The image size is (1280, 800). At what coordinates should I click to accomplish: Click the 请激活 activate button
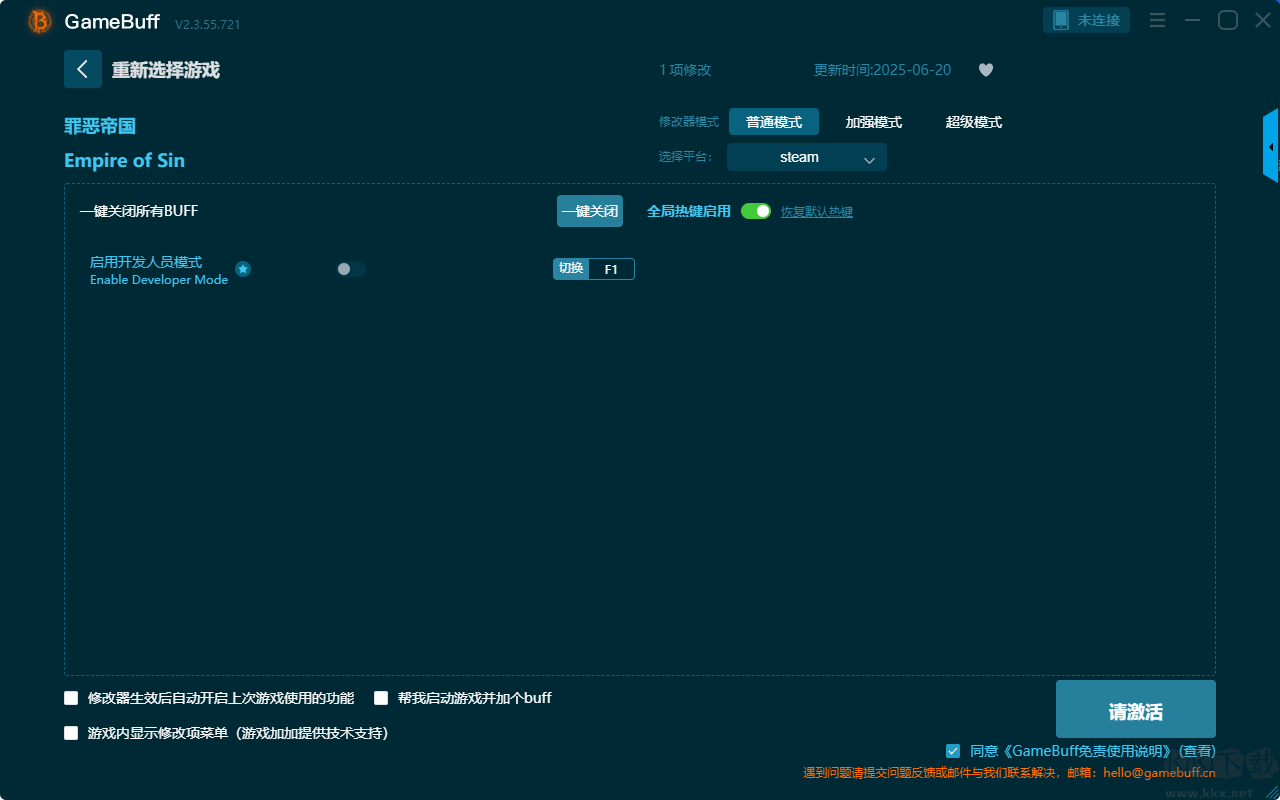[1136, 709]
